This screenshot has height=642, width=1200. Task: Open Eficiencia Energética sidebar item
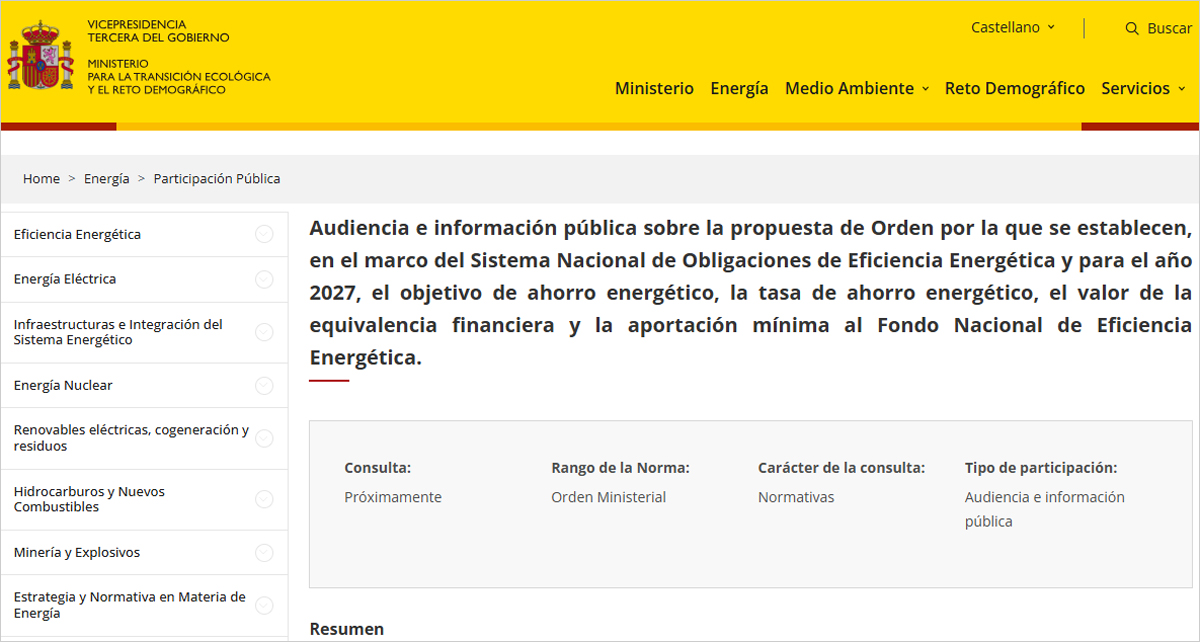[77, 234]
